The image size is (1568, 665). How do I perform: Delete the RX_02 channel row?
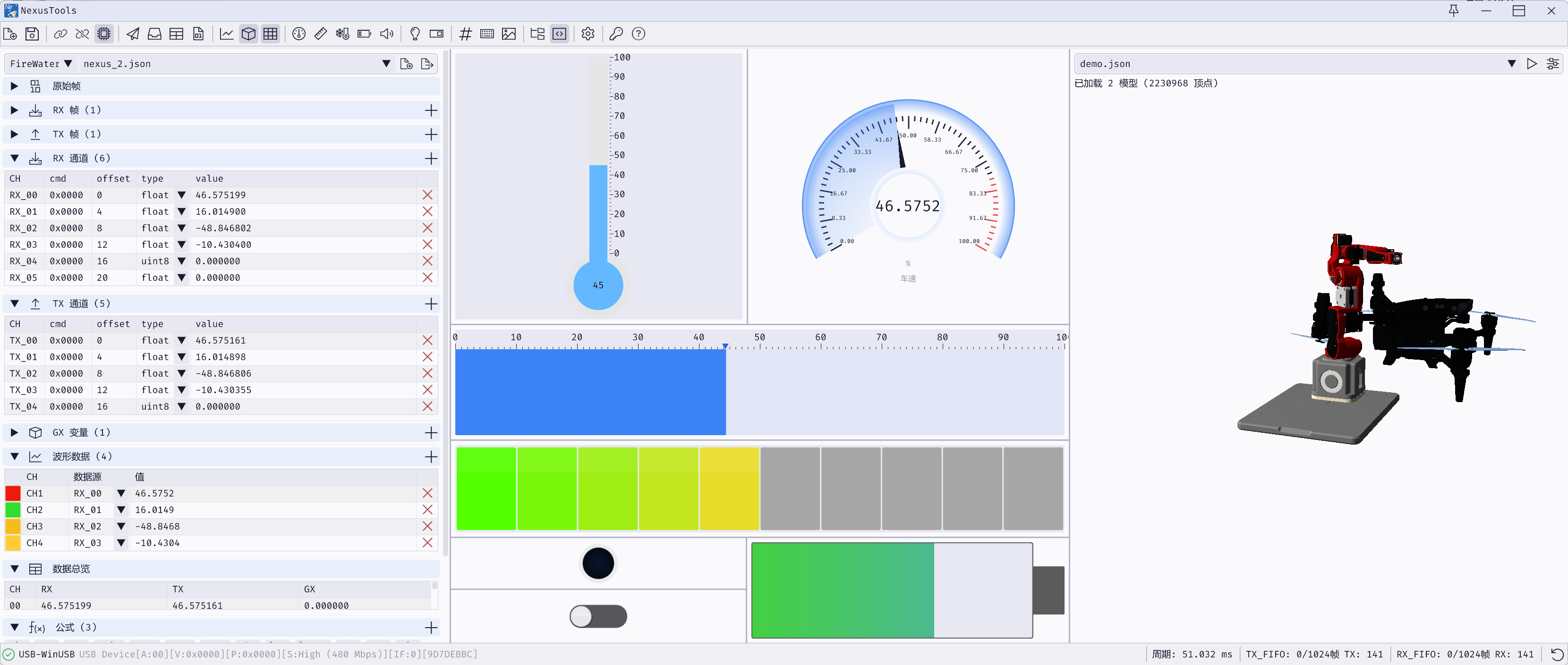[x=427, y=228]
